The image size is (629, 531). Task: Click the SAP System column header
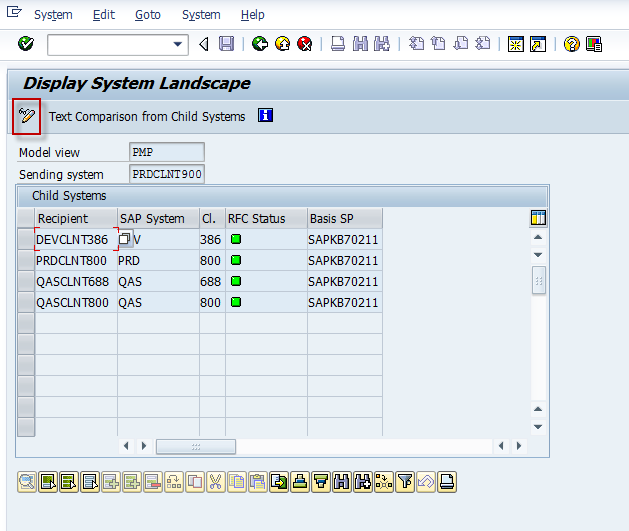pos(158,219)
